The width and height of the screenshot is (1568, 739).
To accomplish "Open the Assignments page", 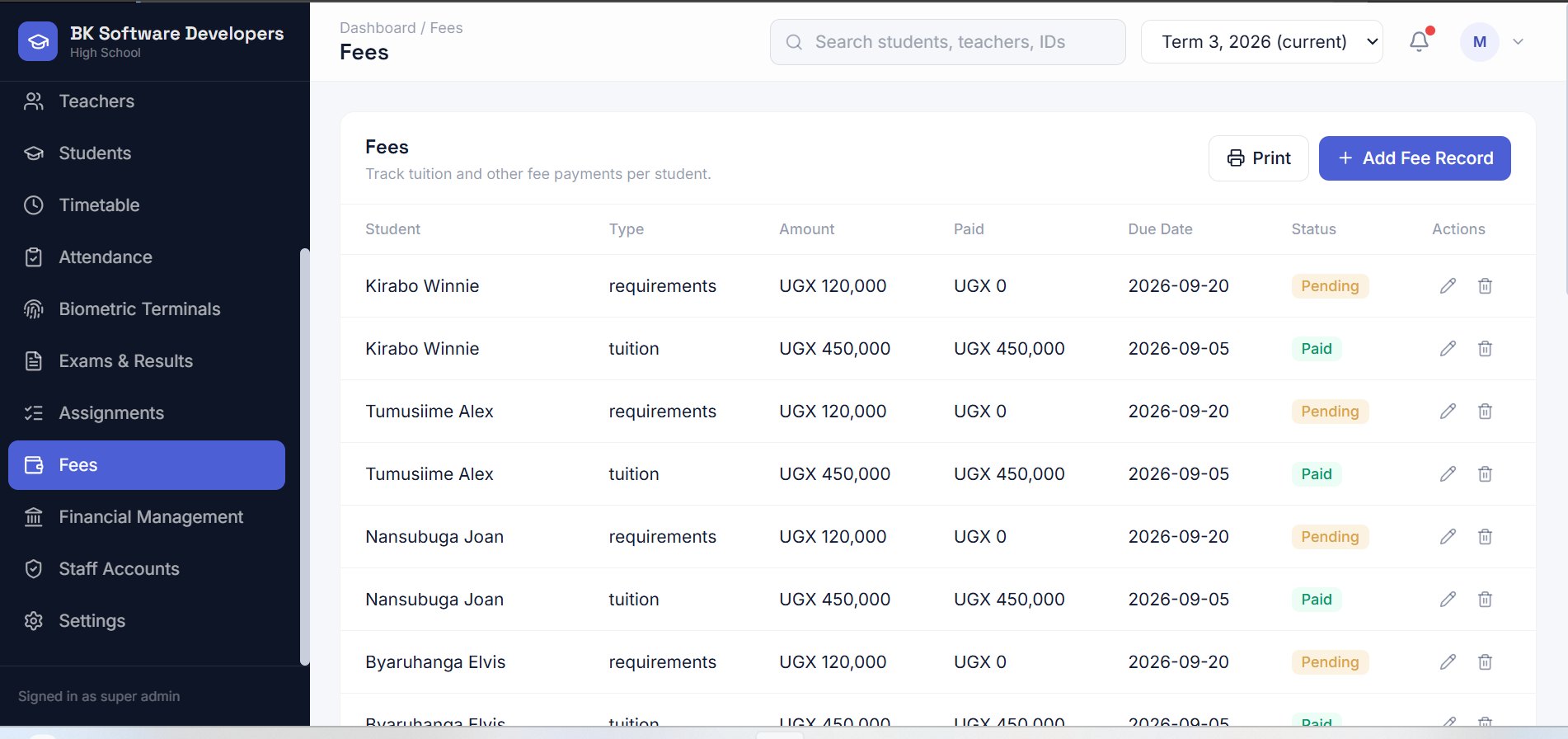I will 147,413.
